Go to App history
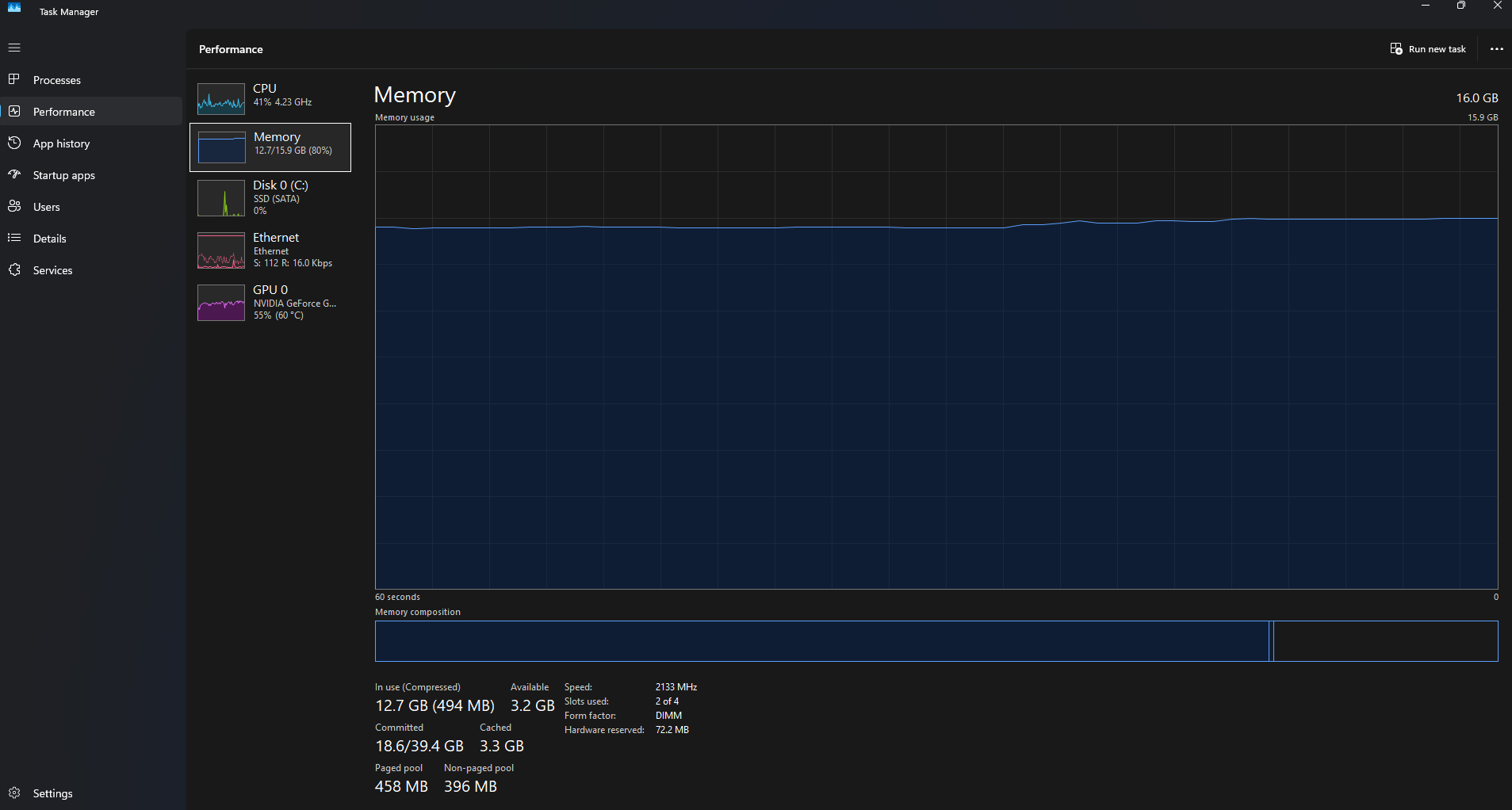The width and height of the screenshot is (1512, 810). point(91,143)
